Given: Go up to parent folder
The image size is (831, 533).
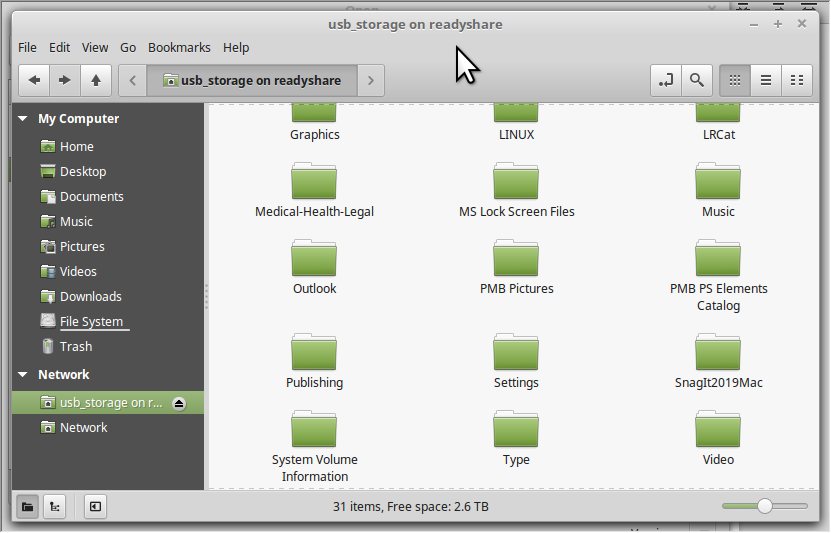Looking at the screenshot, I should point(96,81).
